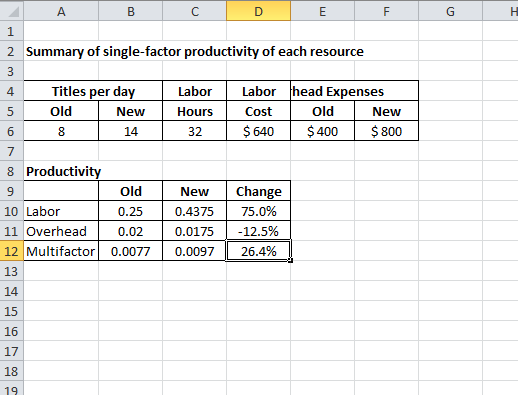518x395 pixels.
Task: Click the 75.0% change cell
Action: tap(259, 211)
